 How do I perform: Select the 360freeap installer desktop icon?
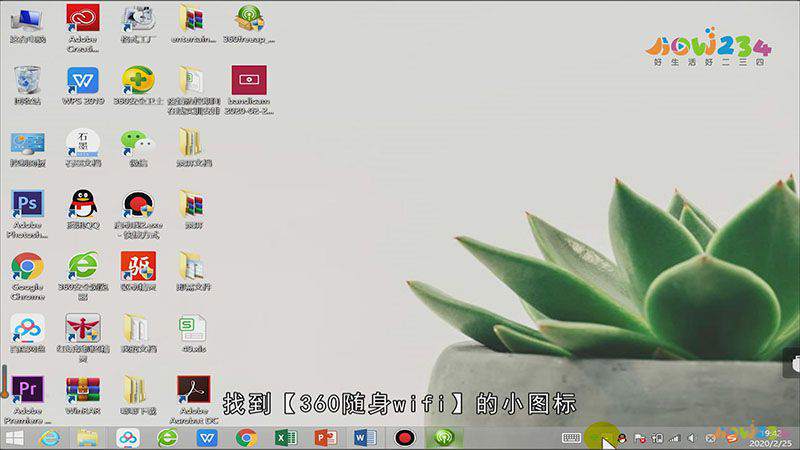tap(249, 23)
